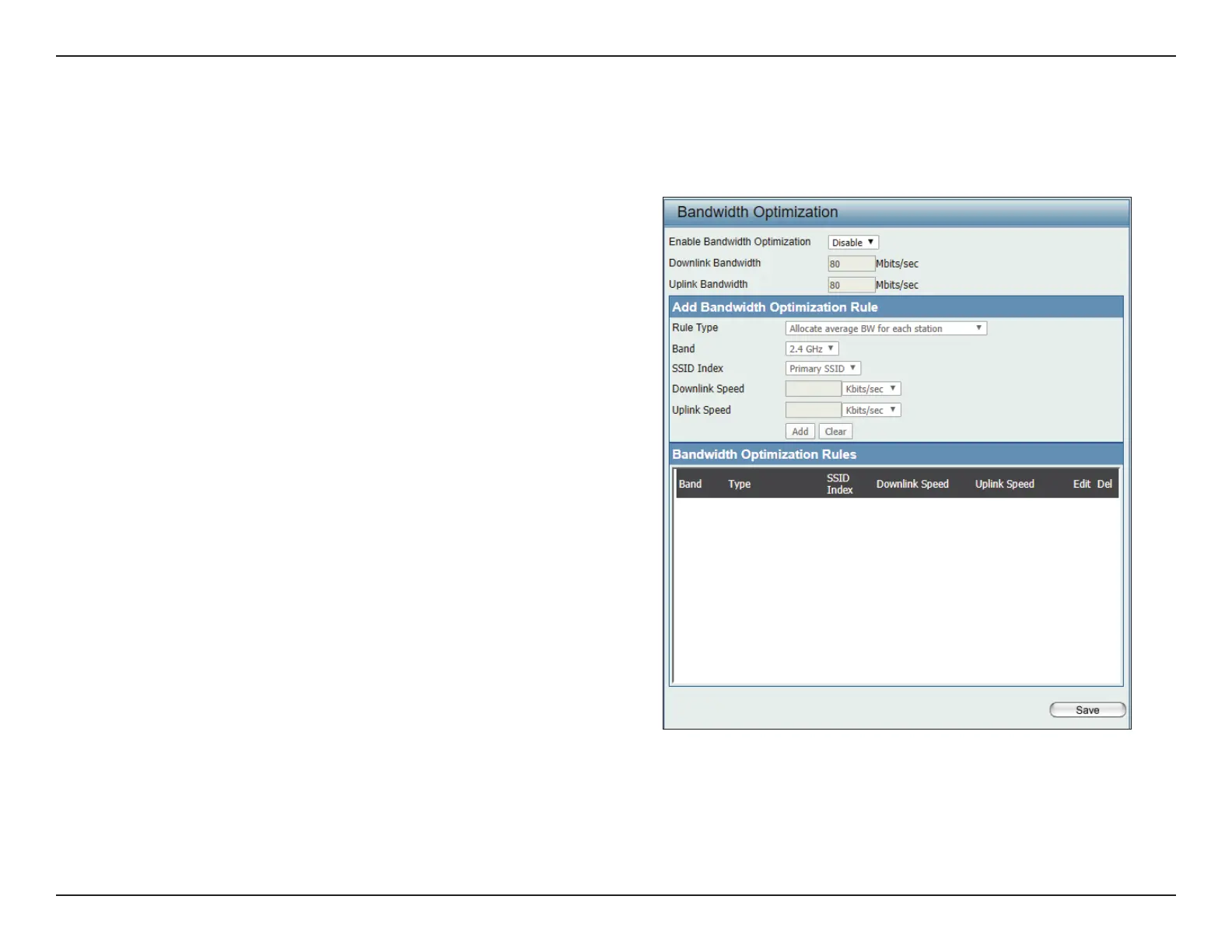Viewport: 1232px width, 952px height.
Task: Click the Clear button
Action: pyautogui.click(x=835, y=432)
